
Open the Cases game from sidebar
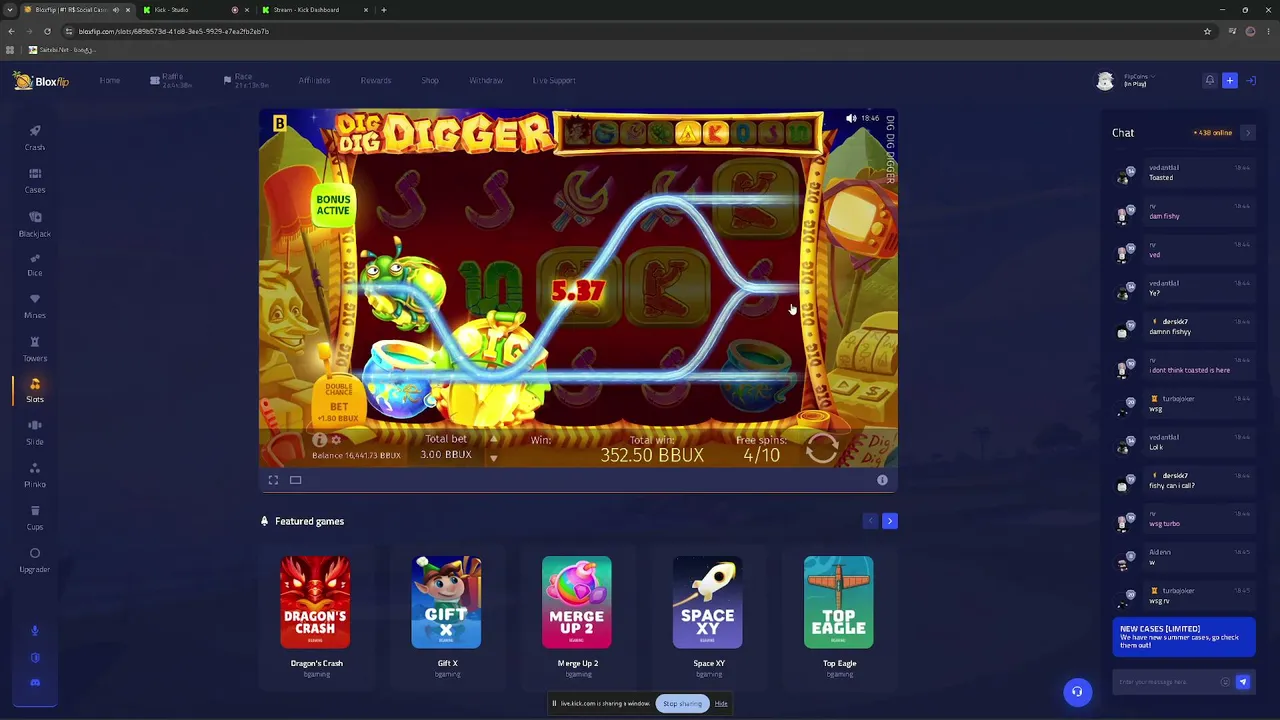pos(35,181)
